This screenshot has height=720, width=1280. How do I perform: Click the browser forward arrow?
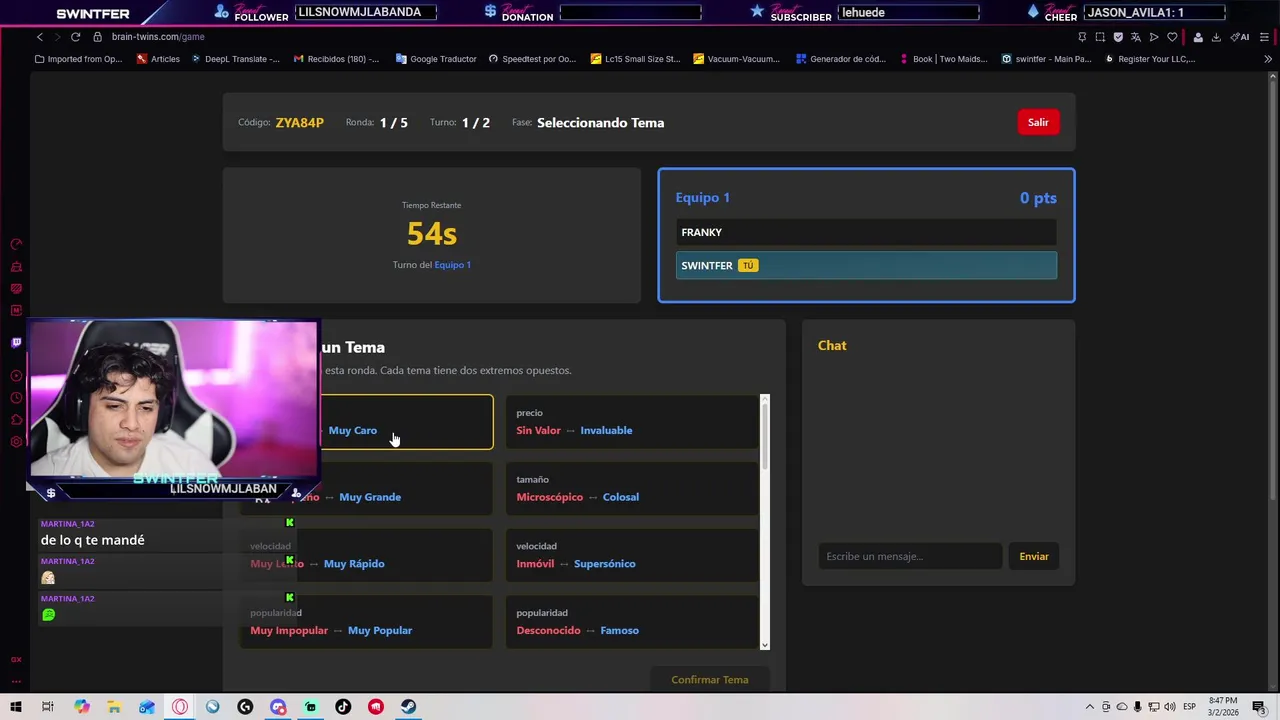pyautogui.click(x=57, y=37)
